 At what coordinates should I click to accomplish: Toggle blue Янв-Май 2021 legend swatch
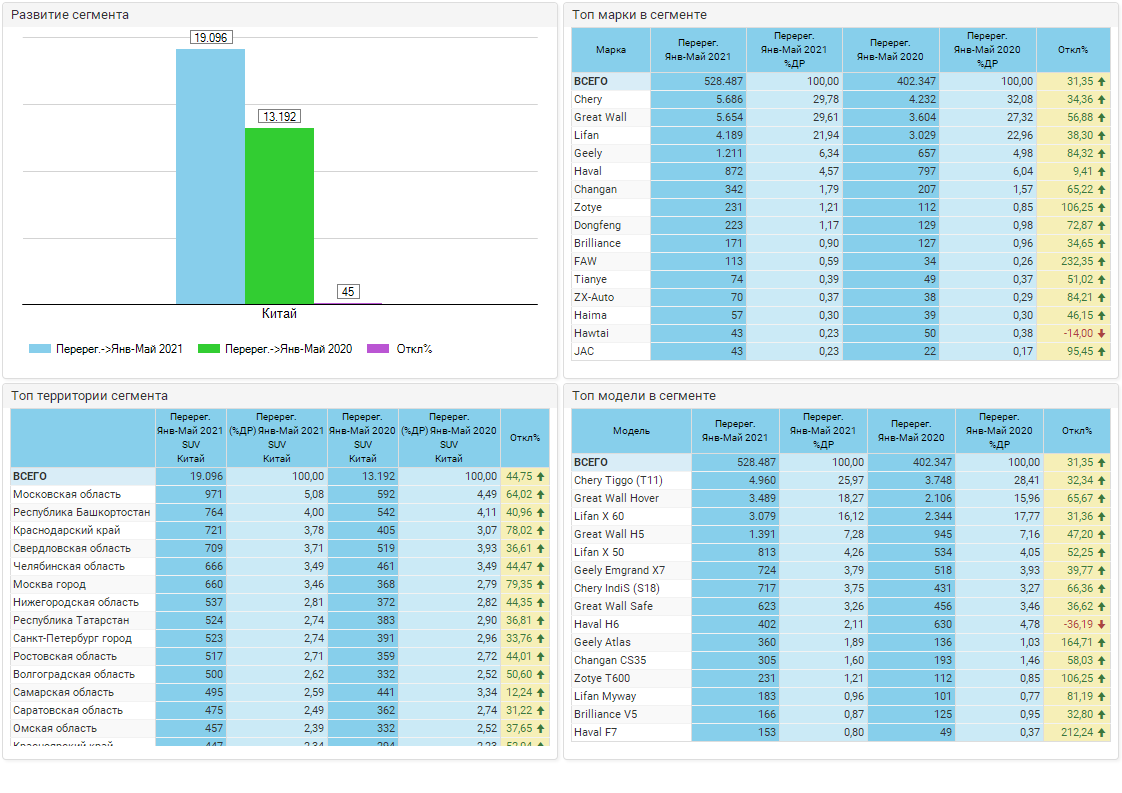pos(39,349)
